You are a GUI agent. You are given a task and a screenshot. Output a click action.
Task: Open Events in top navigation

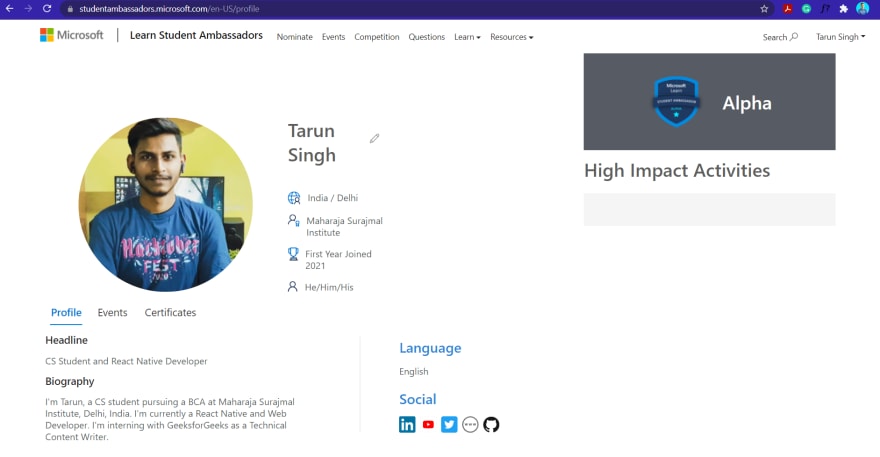pyautogui.click(x=333, y=36)
